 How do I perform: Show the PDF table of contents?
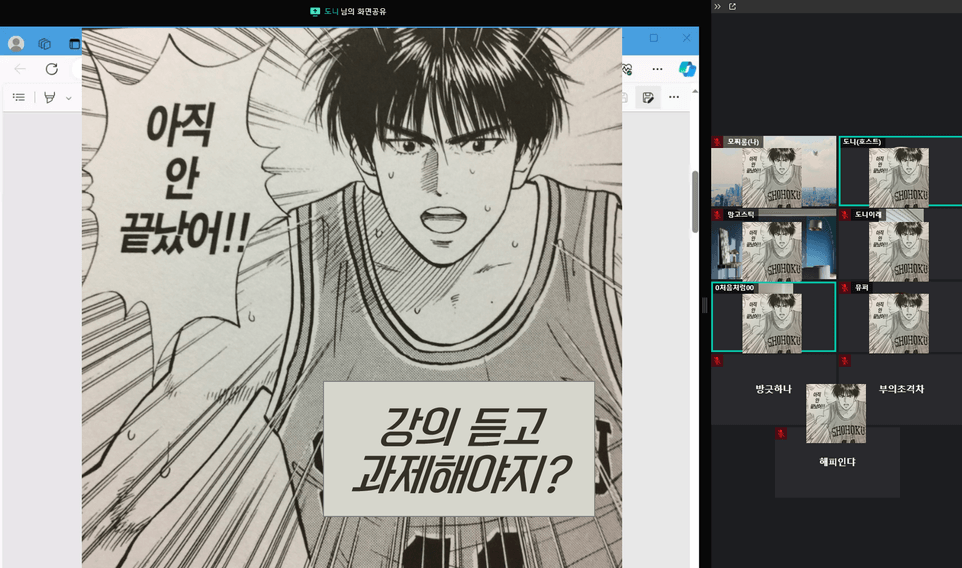pos(19,97)
